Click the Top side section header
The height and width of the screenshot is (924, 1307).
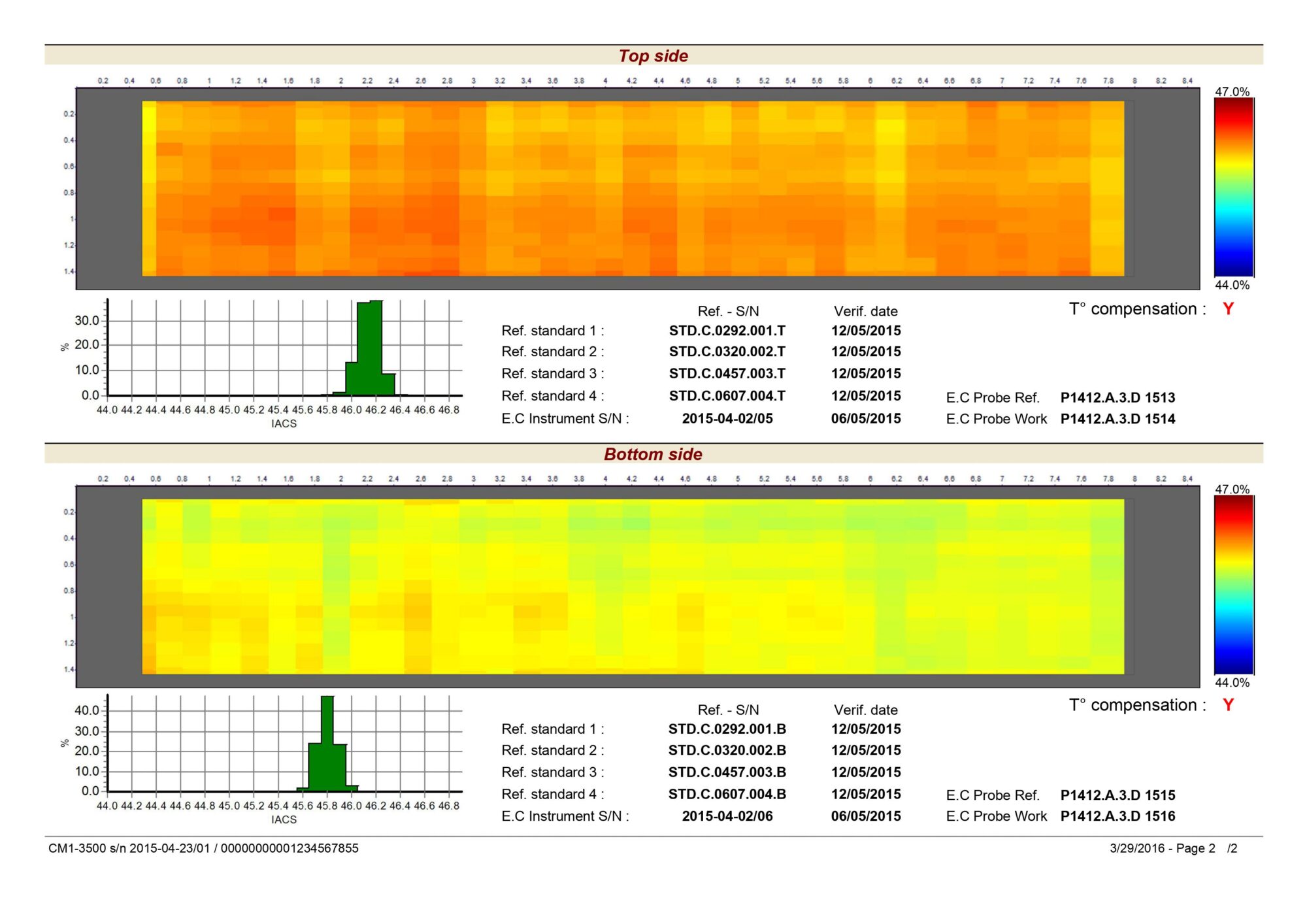point(653,56)
